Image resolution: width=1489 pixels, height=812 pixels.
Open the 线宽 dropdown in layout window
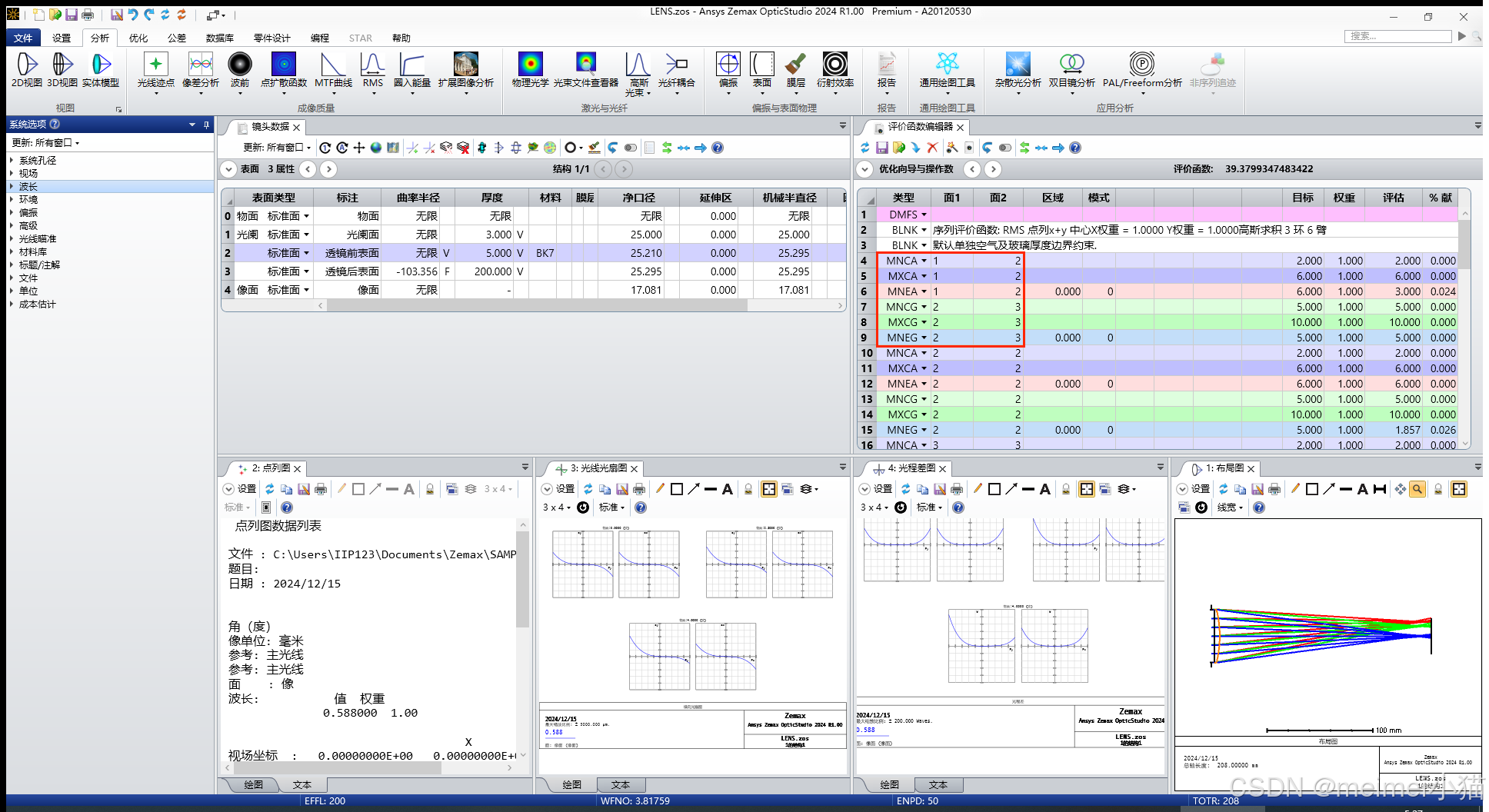tap(1230, 507)
